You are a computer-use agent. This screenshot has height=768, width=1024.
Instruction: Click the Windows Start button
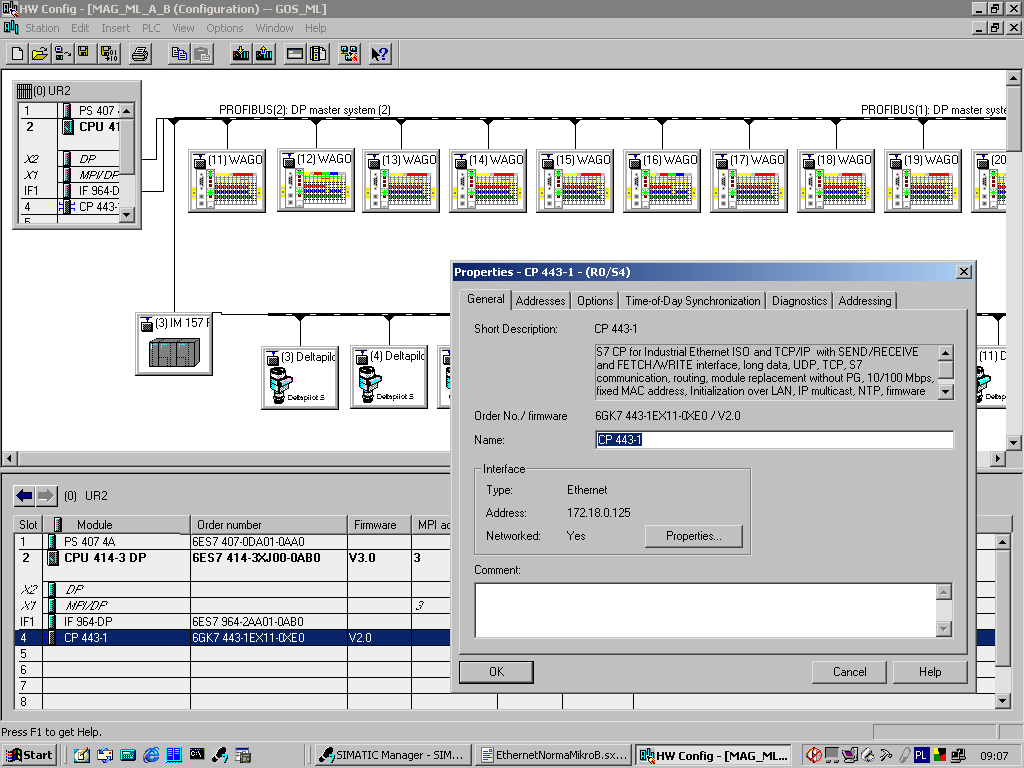pyautogui.click(x=29, y=755)
